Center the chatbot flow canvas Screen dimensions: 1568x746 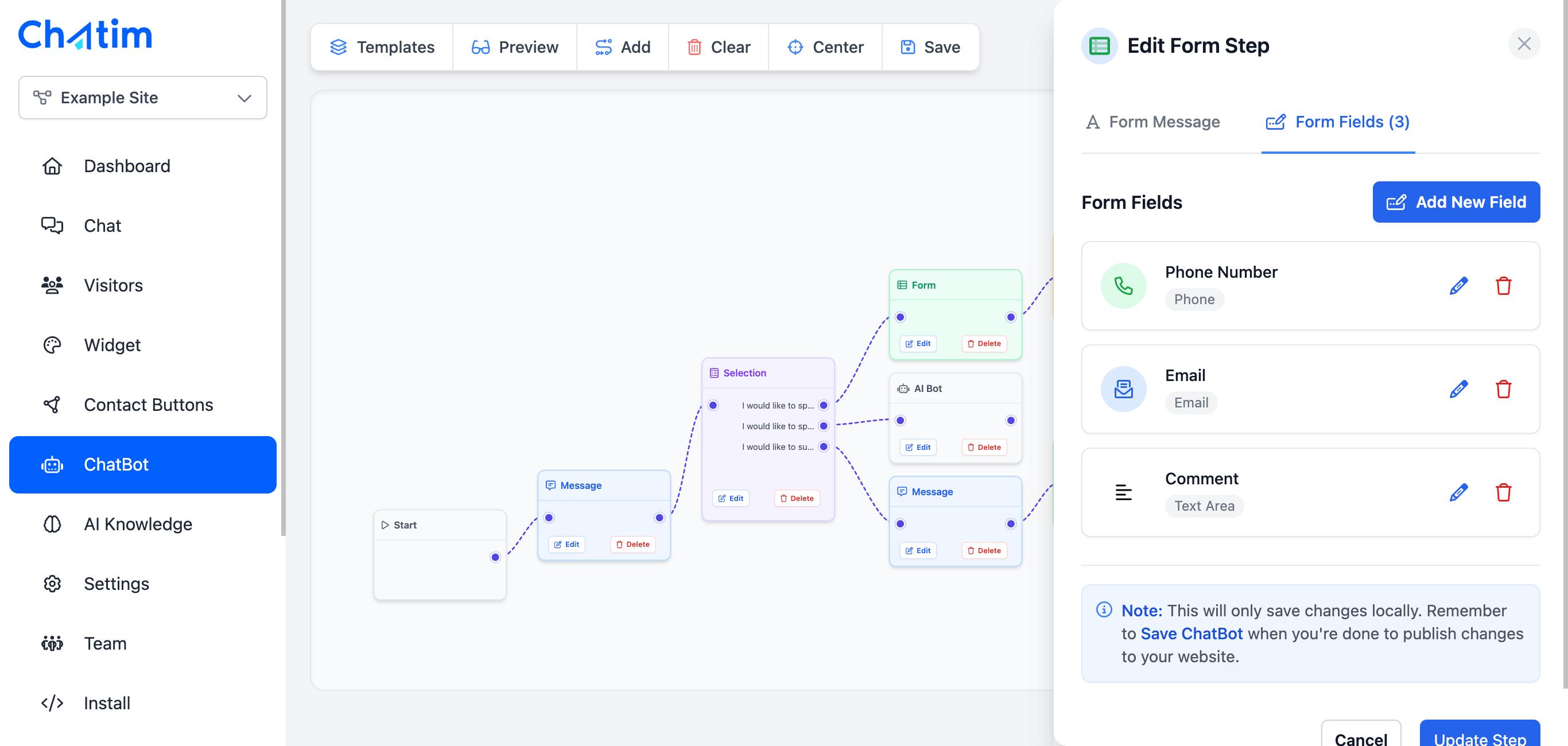pyautogui.click(x=825, y=47)
